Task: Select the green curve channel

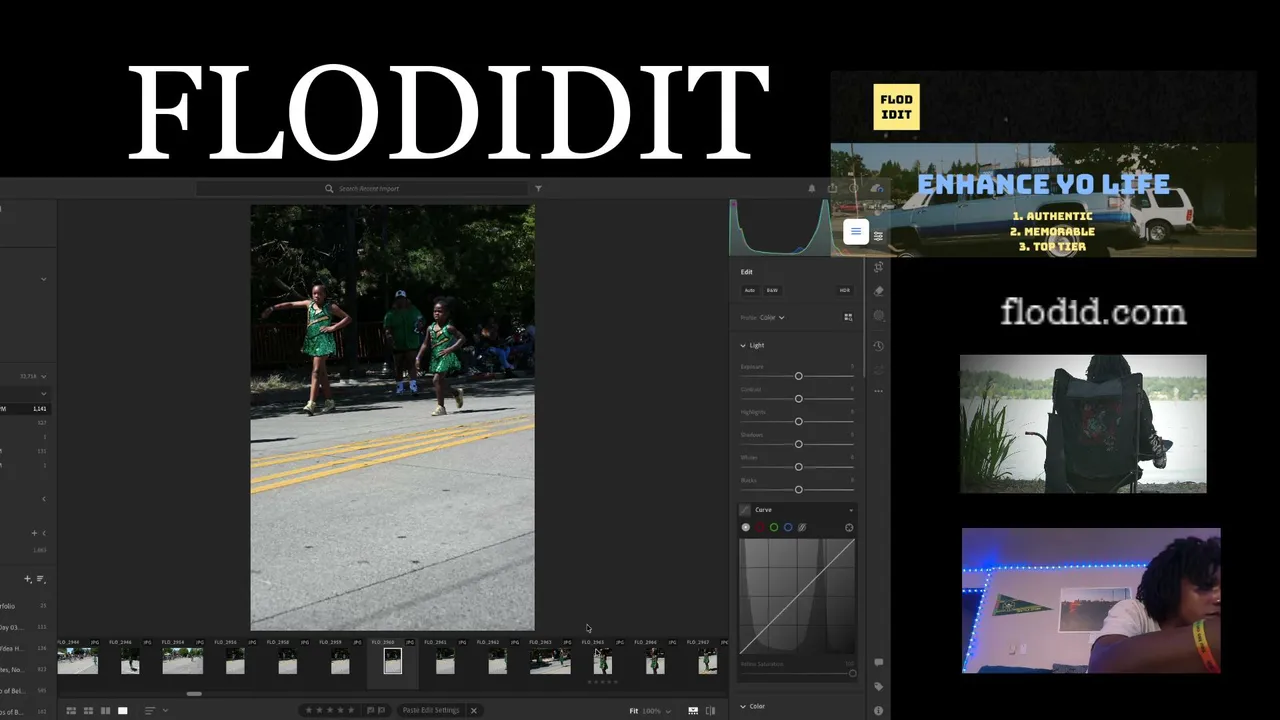Action: (x=773, y=527)
